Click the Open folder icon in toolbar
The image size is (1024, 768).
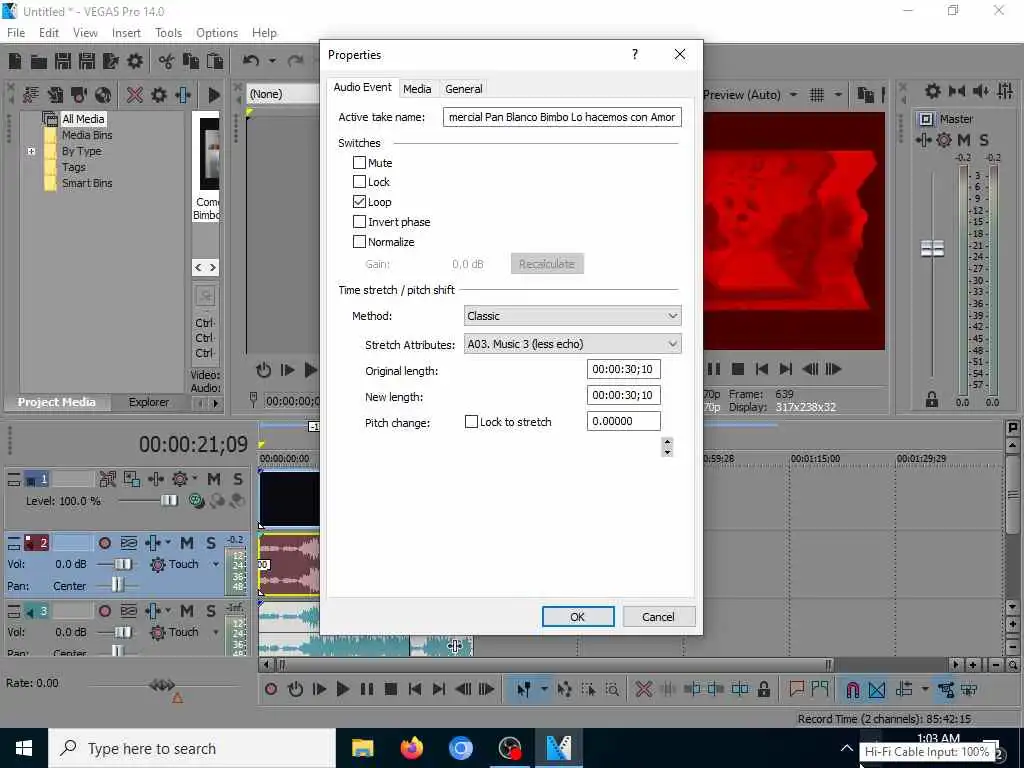[39, 61]
